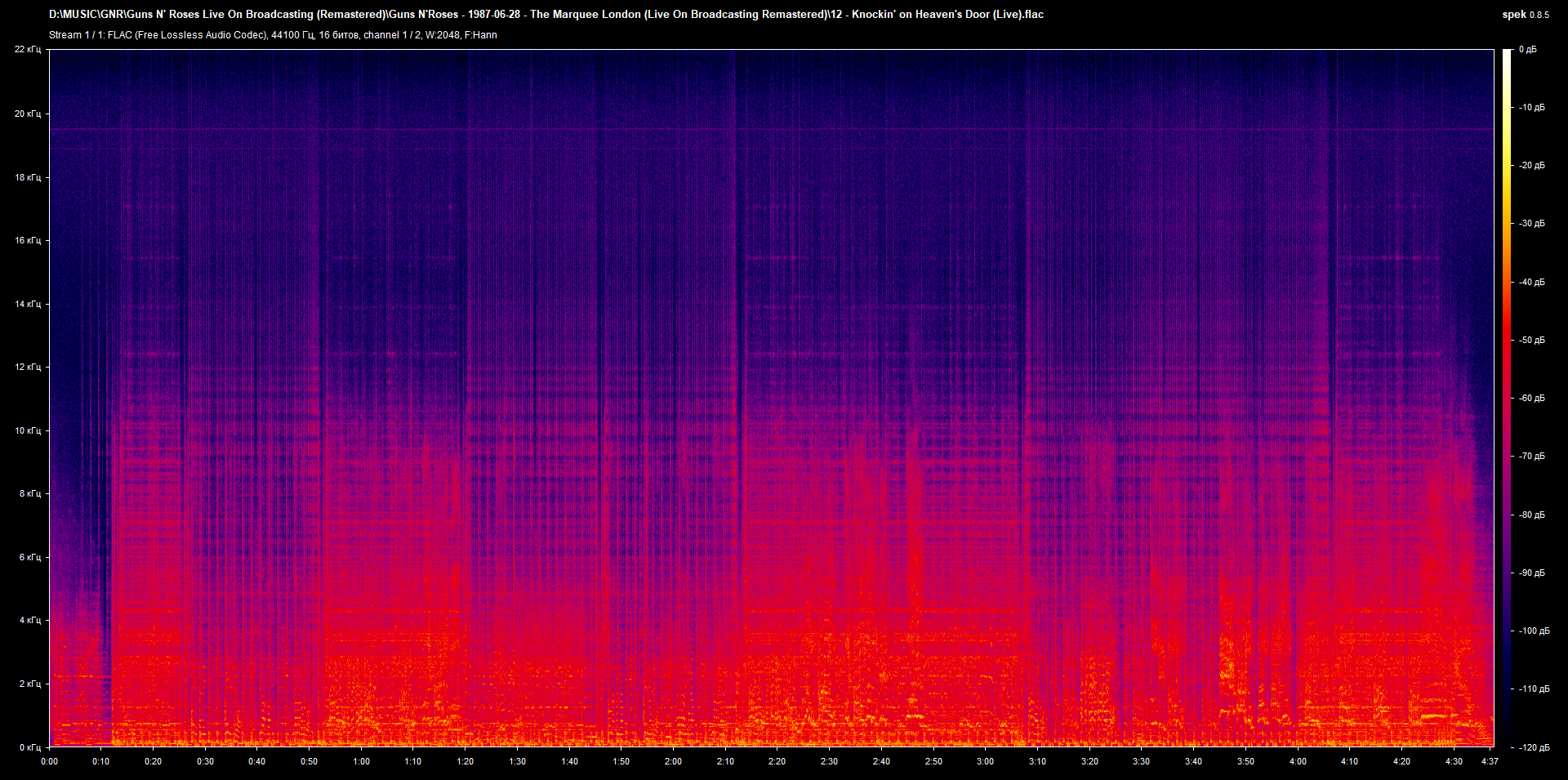Viewport: 1568px width, 780px height.
Task: Click the 1:00 time axis marker
Action: 361,761
